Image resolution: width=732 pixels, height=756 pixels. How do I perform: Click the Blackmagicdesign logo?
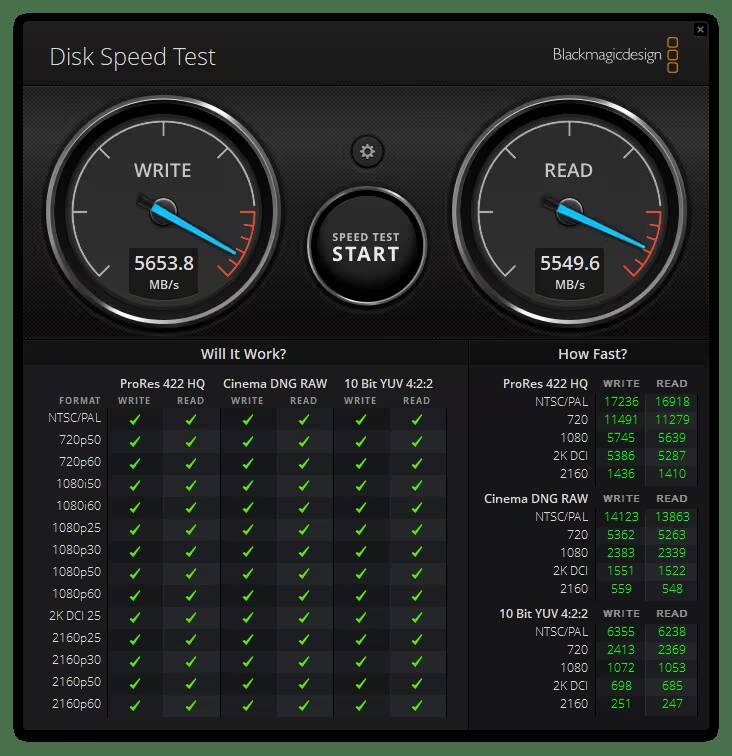click(616, 55)
